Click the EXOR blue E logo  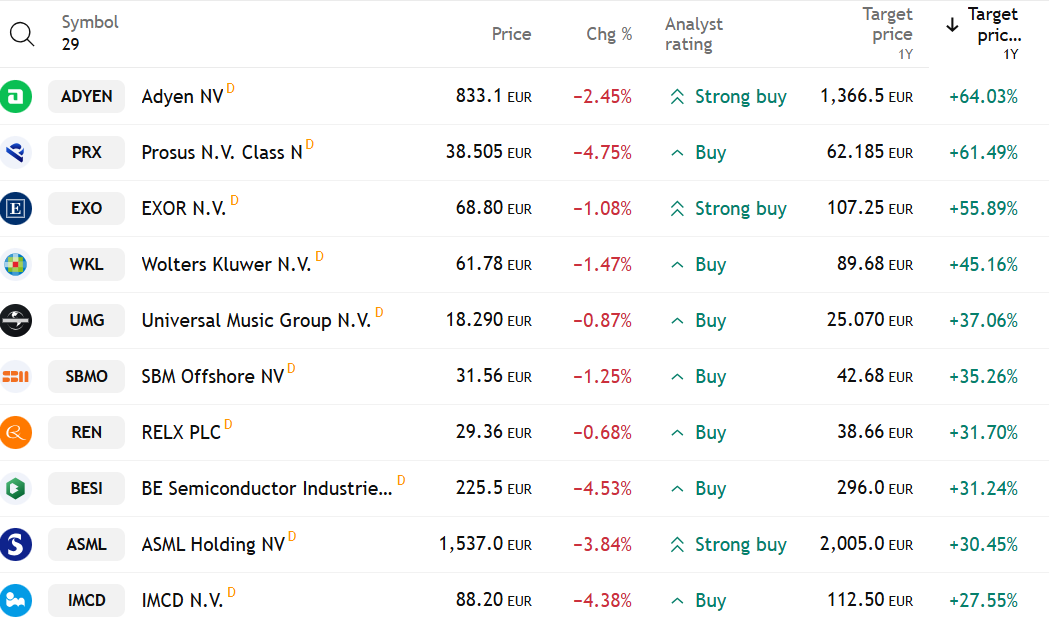click(15, 208)
